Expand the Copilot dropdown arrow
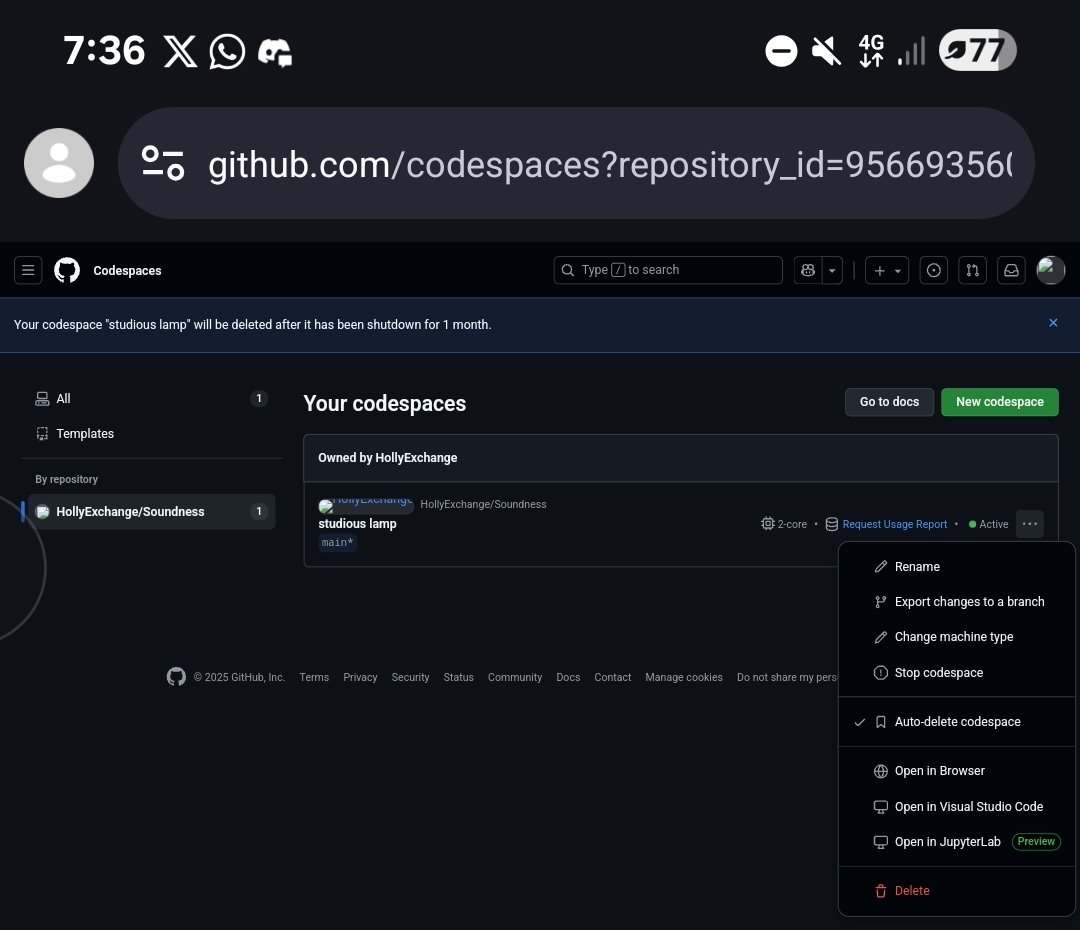Image resolution: width=1080 pixels, height=930 pixels. point(832,270)
